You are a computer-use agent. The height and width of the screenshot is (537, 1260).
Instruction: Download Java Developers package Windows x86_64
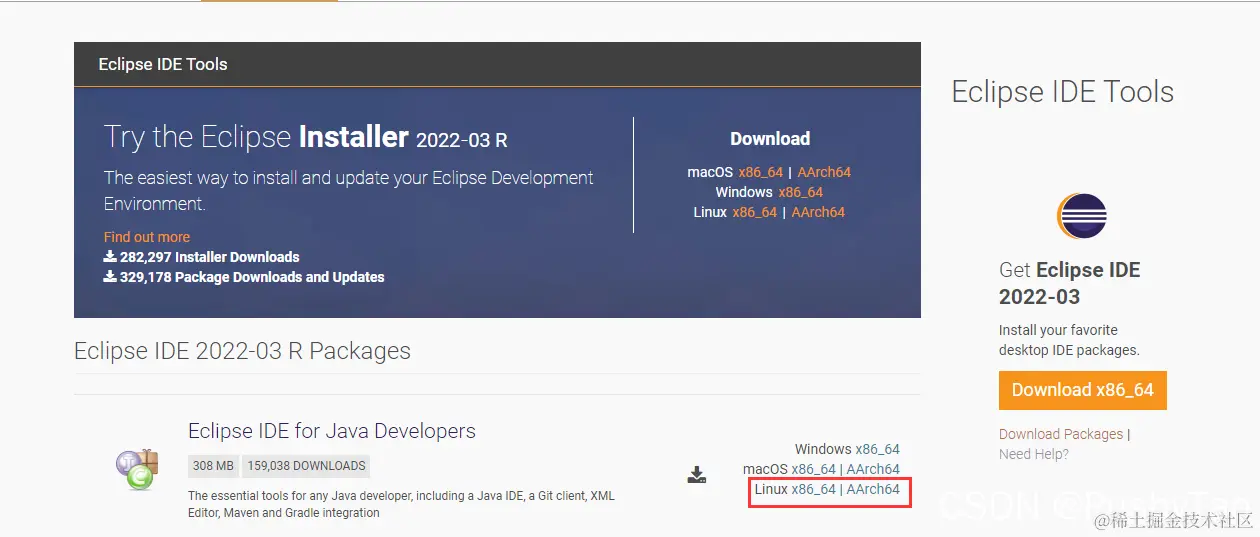(877, 449)
